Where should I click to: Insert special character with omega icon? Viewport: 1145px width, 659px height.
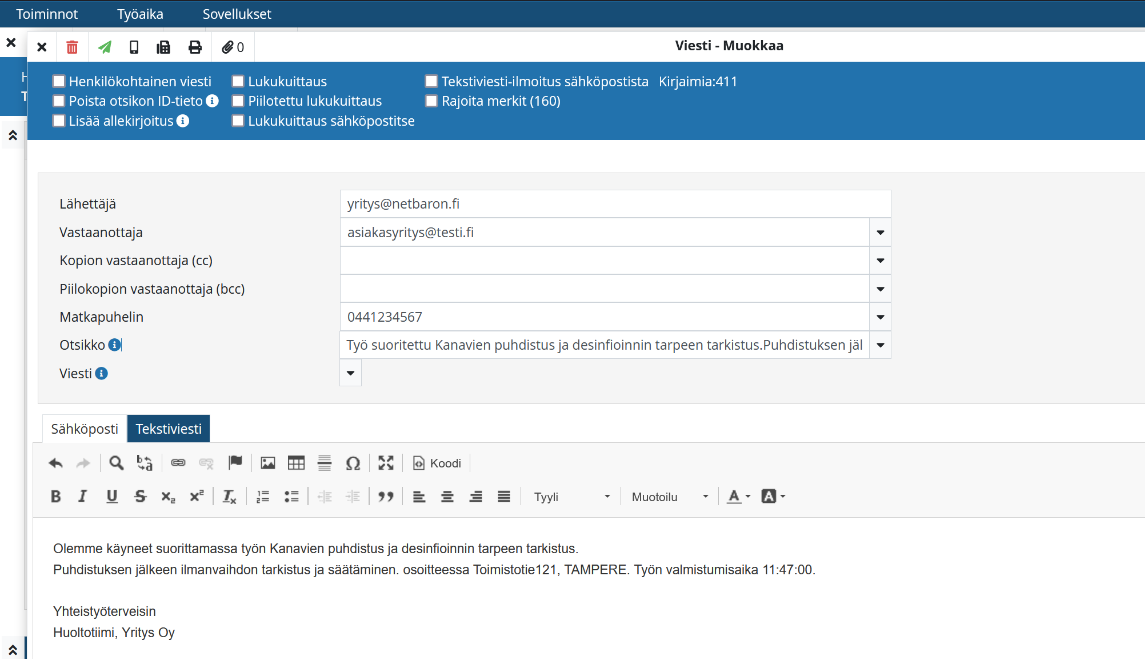point(352,463)
